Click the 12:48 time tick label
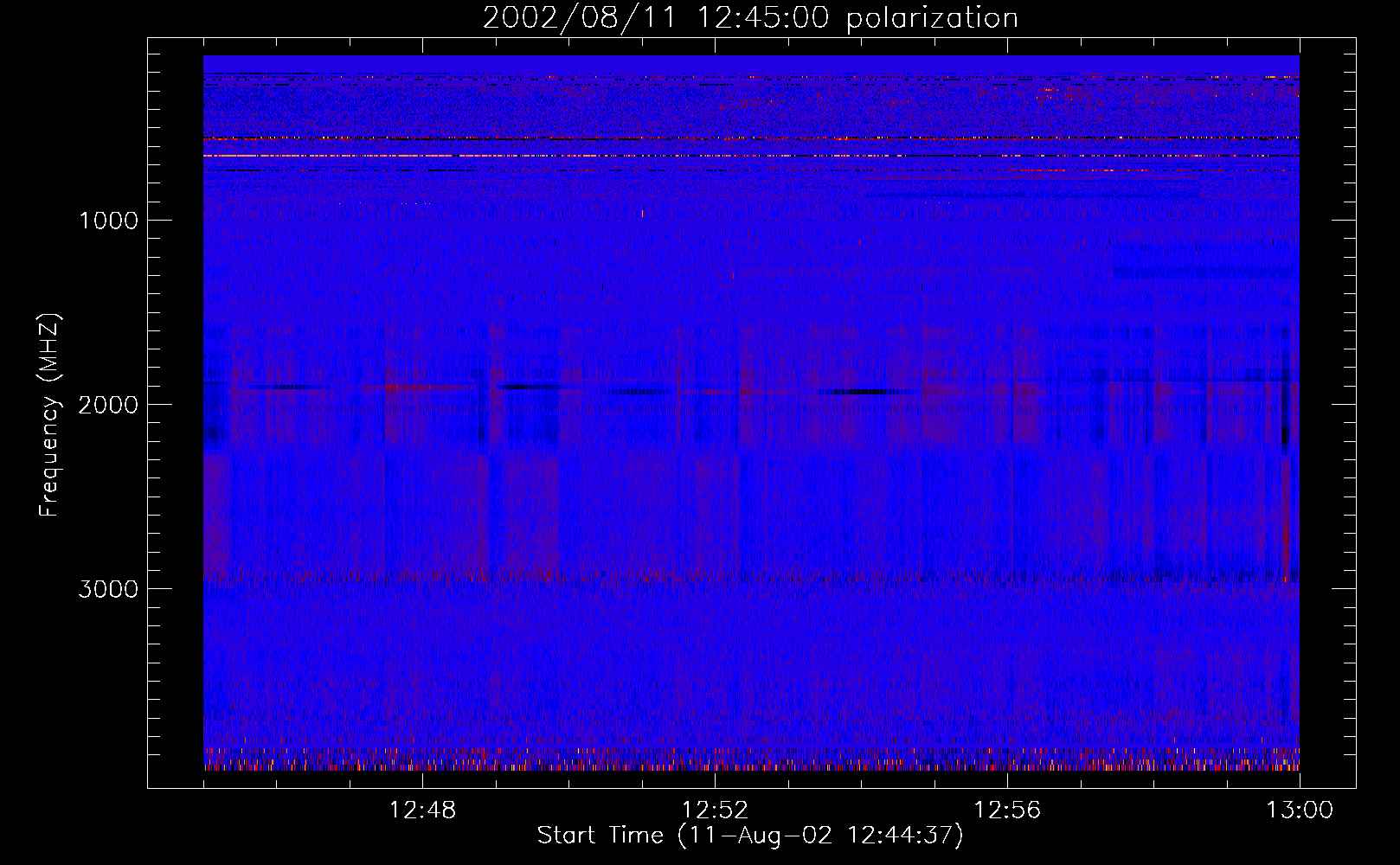 (x=422, y=811)
